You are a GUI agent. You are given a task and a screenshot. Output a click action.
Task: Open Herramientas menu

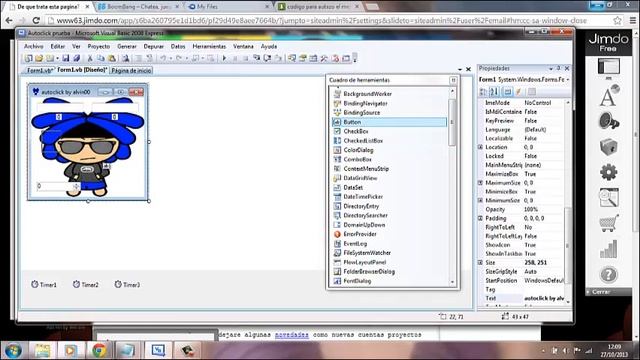(x=209, y=47)
